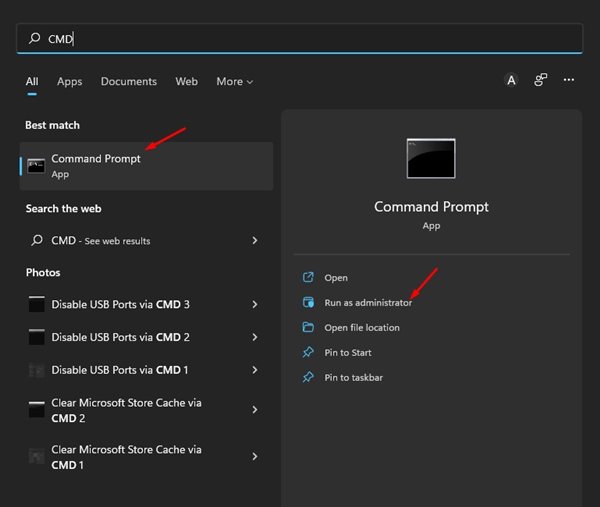This screenshot has height=507, width=600.
Task: Click the Pin to Start pin icon
Action: [x=308, y=353]
